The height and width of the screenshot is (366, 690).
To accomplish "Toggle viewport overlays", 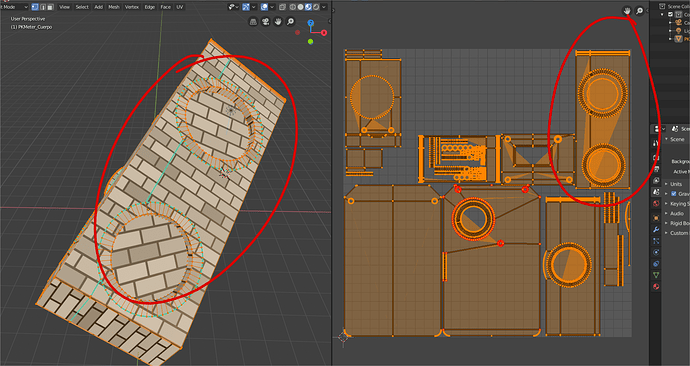I will [x=264, y=7].
